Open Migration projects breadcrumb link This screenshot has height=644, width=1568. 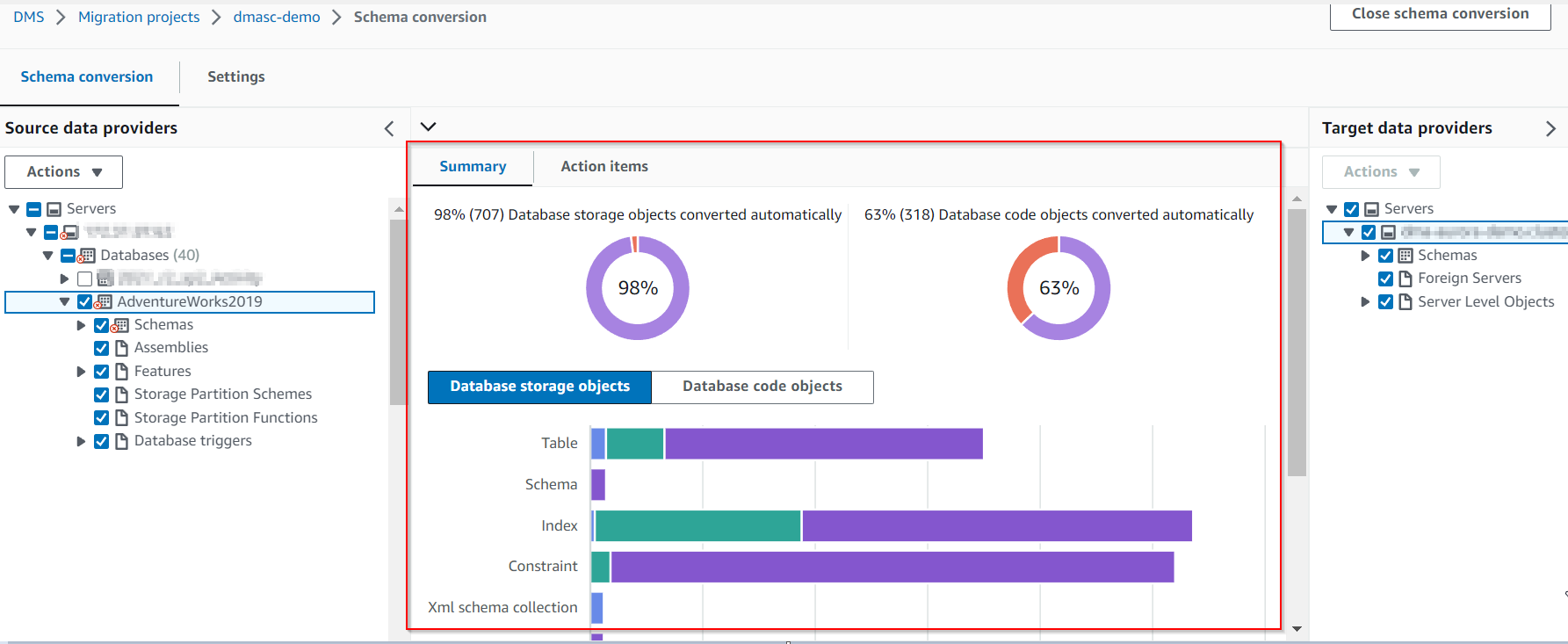[139, 18]
